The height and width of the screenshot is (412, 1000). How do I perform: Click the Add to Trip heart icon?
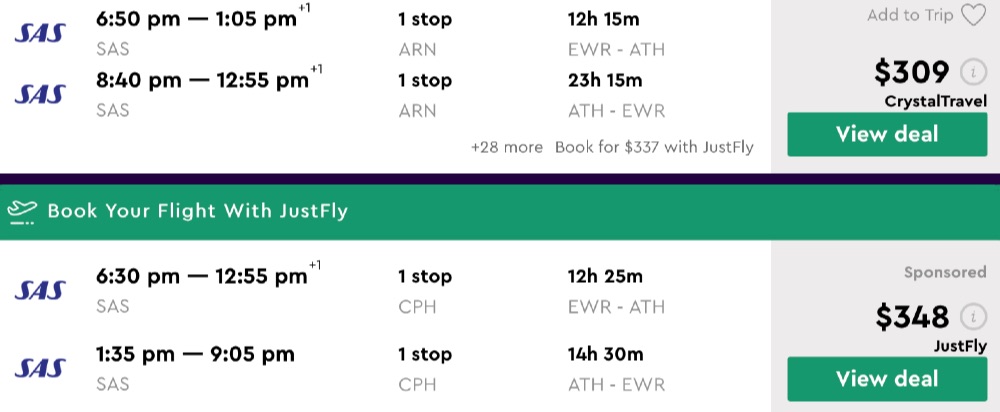(x=972, y=15)
